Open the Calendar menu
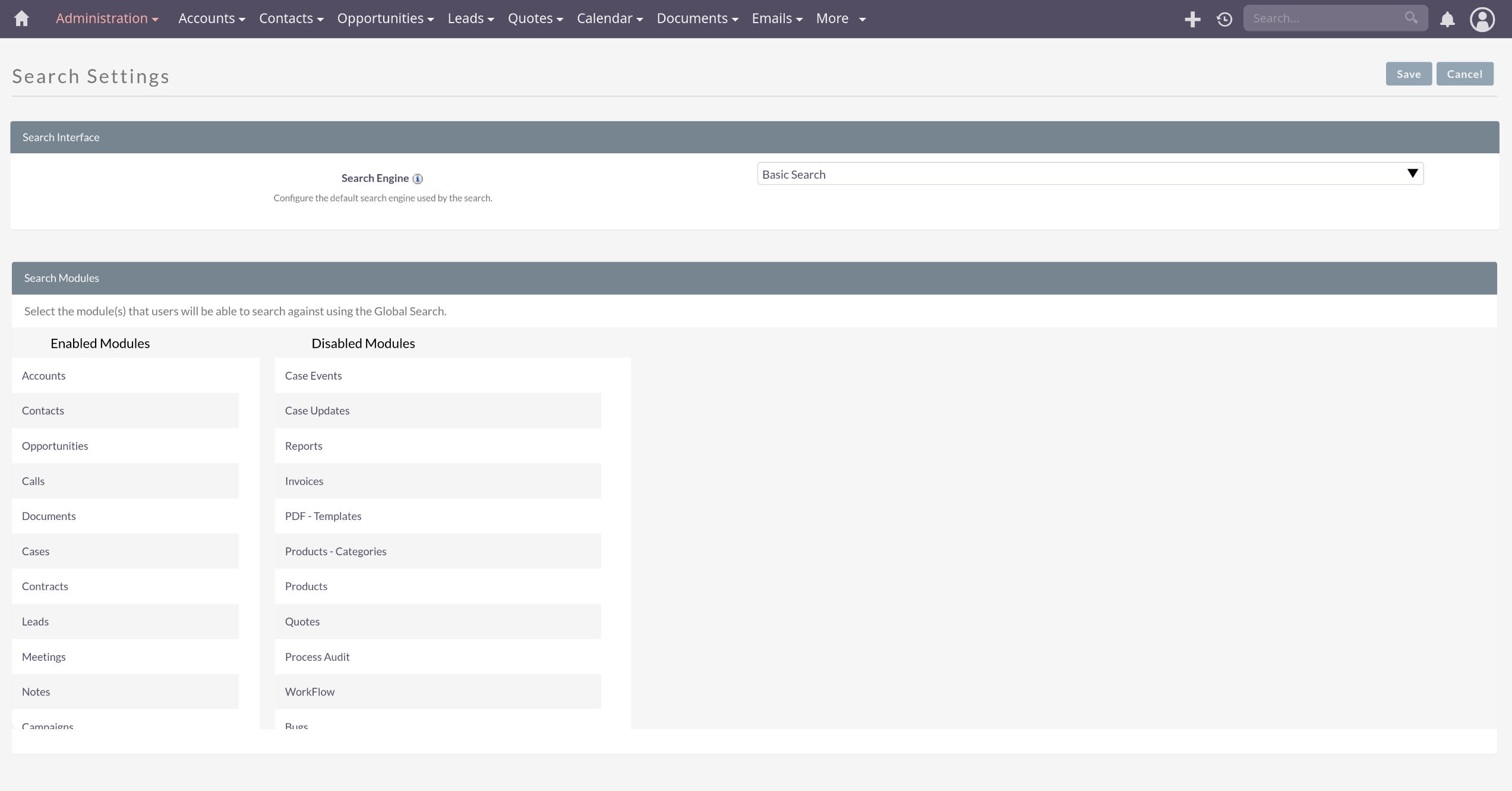The height and width of the screenshot is (791, 1512). point(610,18)
